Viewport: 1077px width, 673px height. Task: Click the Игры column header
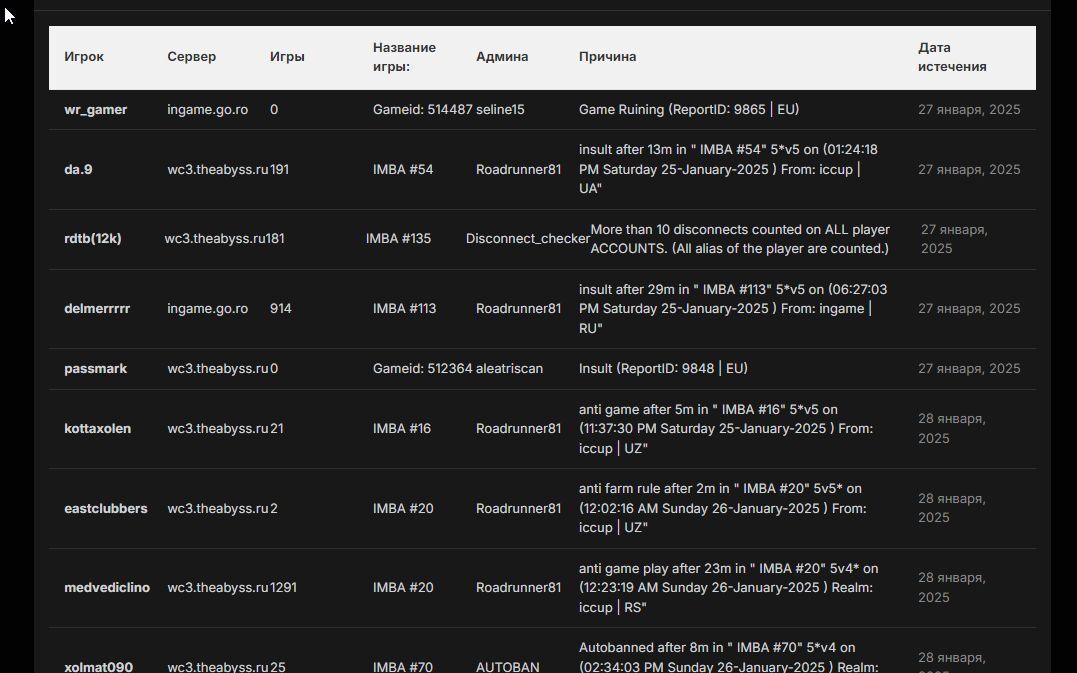pyautogui.click(x=287, y=57)
